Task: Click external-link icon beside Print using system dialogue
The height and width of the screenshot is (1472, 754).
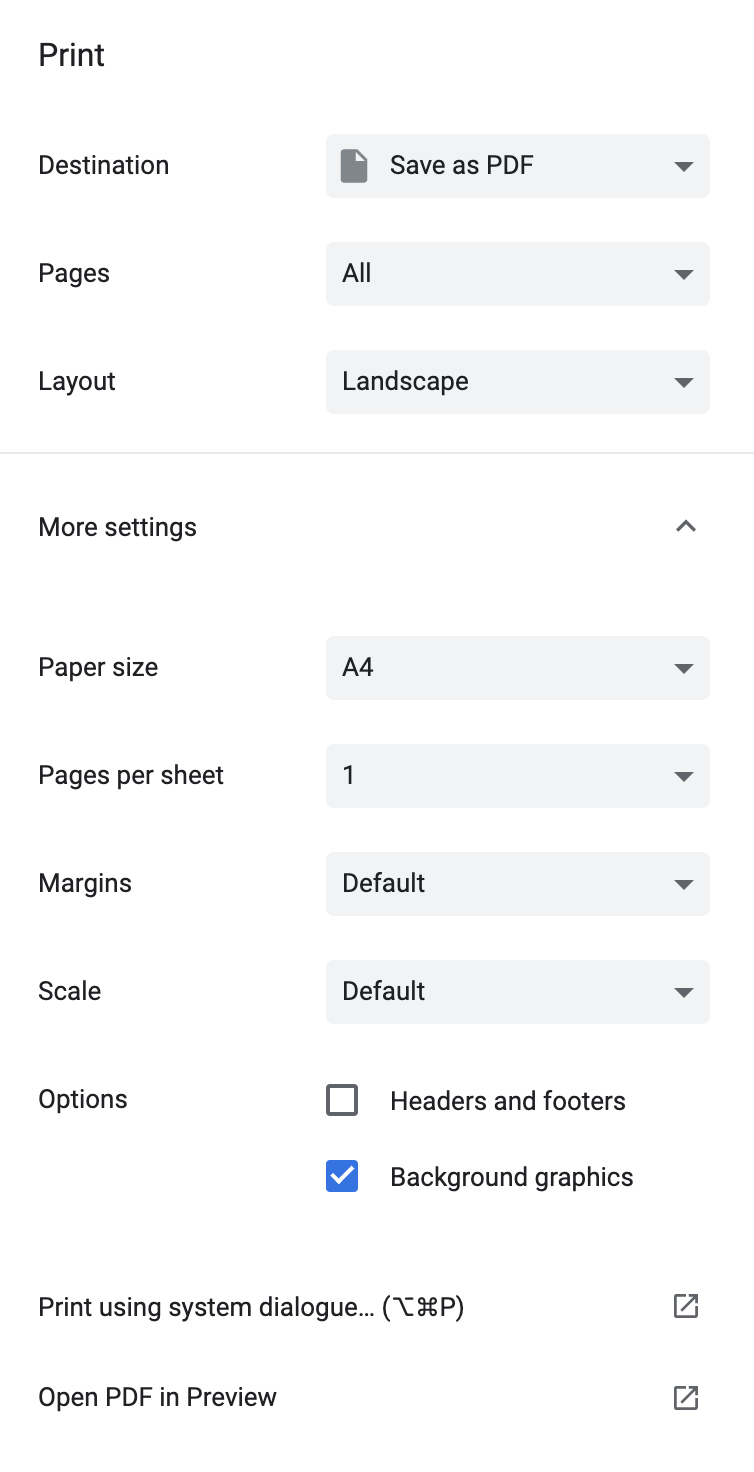Action: 686,1306
